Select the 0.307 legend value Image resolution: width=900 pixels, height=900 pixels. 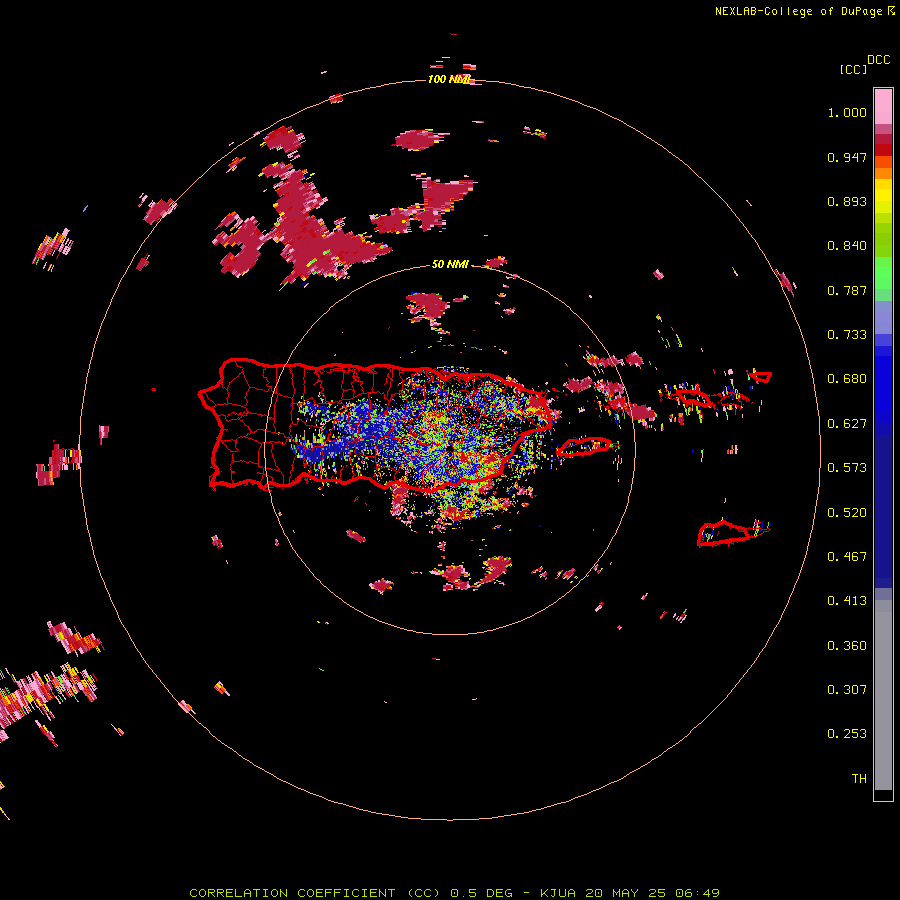(847, 690)
